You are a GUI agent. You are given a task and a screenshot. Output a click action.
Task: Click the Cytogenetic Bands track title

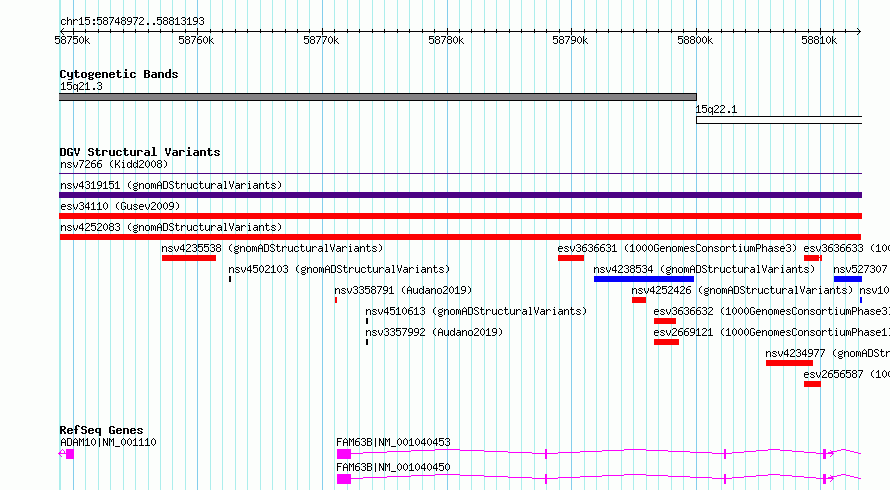point(119,74)
